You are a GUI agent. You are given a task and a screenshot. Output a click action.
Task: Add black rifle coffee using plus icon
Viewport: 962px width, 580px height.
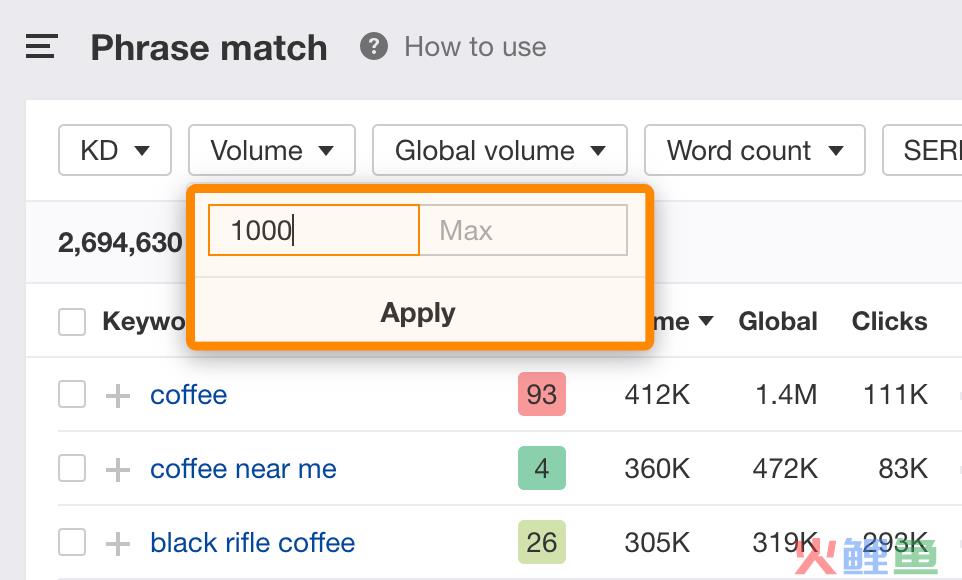tap(117, 544)
